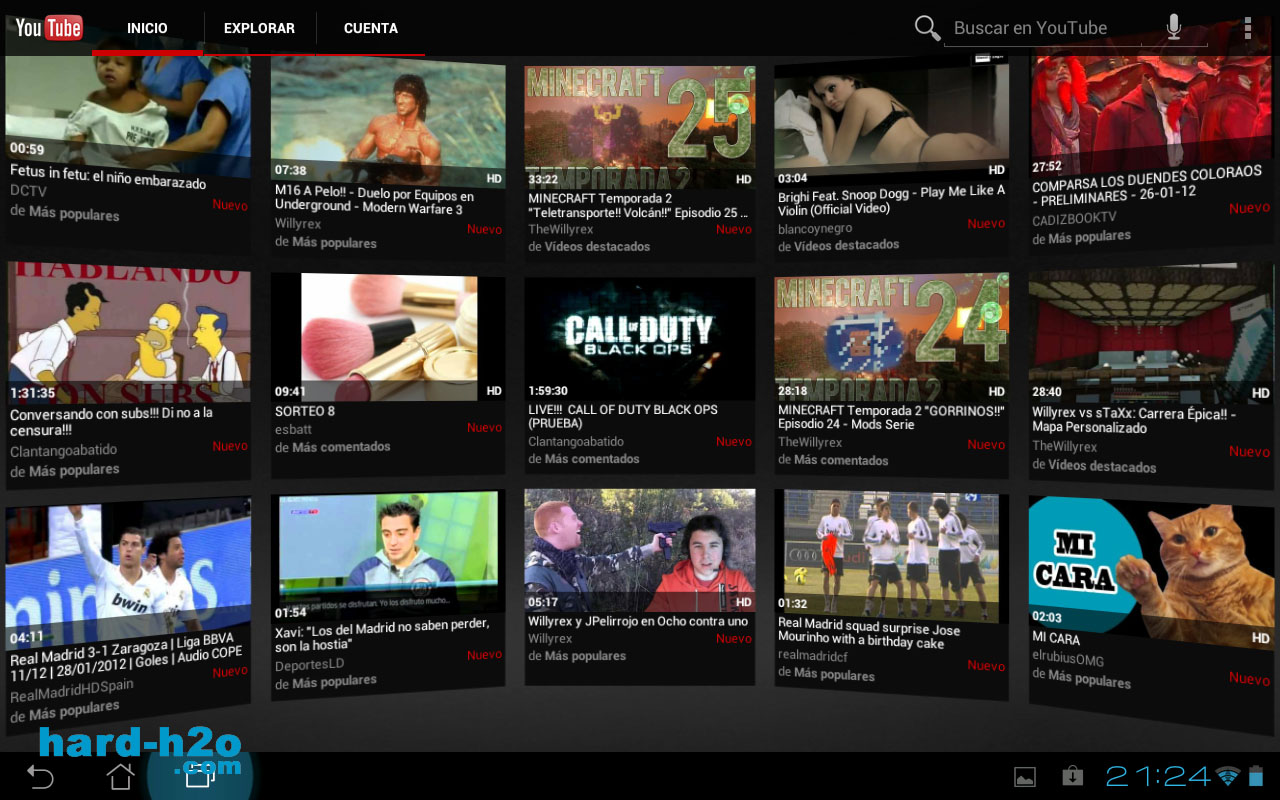The height and width of the screenshot is (800, 1280).
Task: Open the Real Madrid 3-1 Zaragoza thumbnail
Action: pos(128,574)
